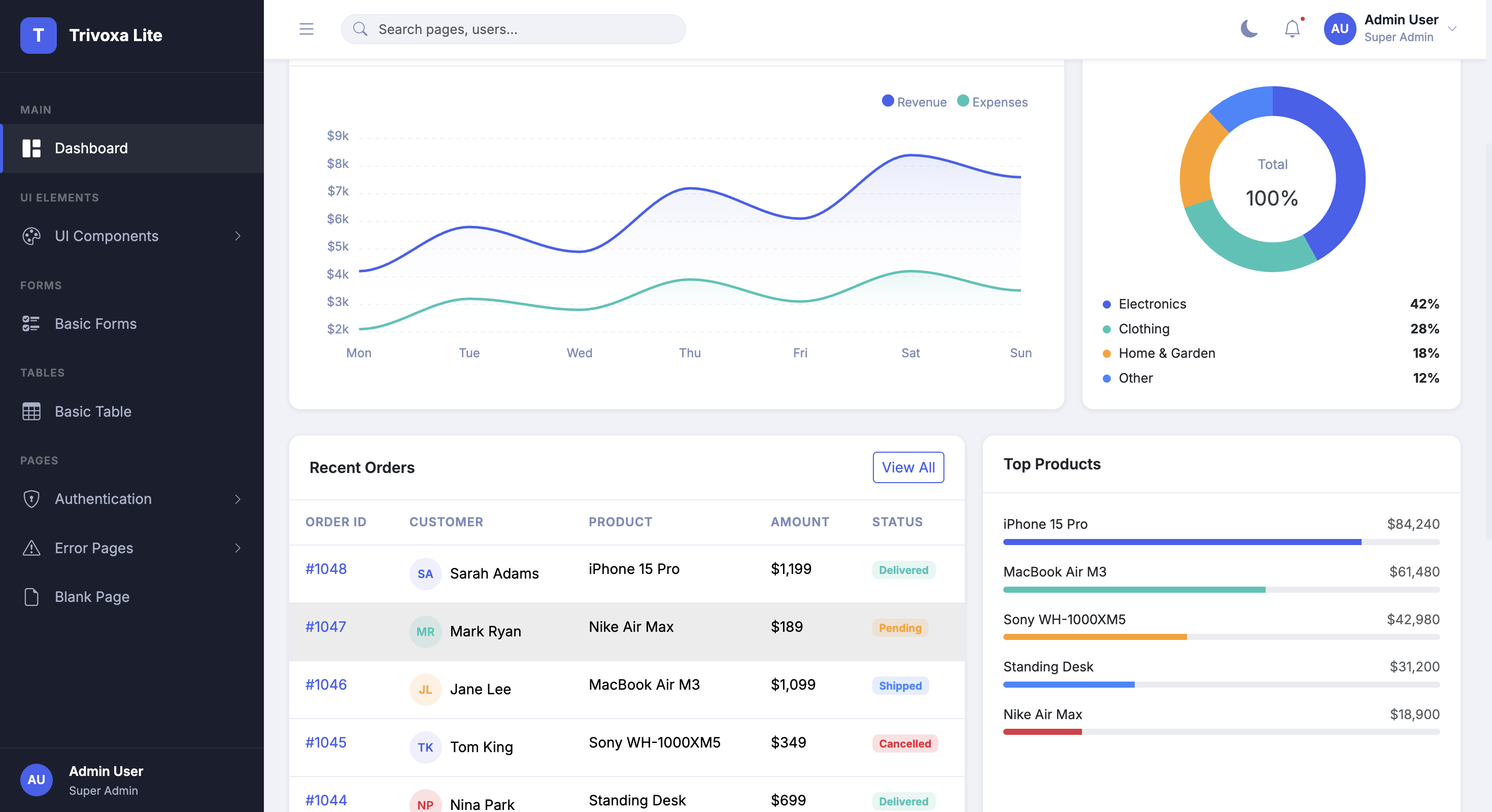Open order #1048 link
This screenshot has height=812, width=1492.
pos(326,569)
